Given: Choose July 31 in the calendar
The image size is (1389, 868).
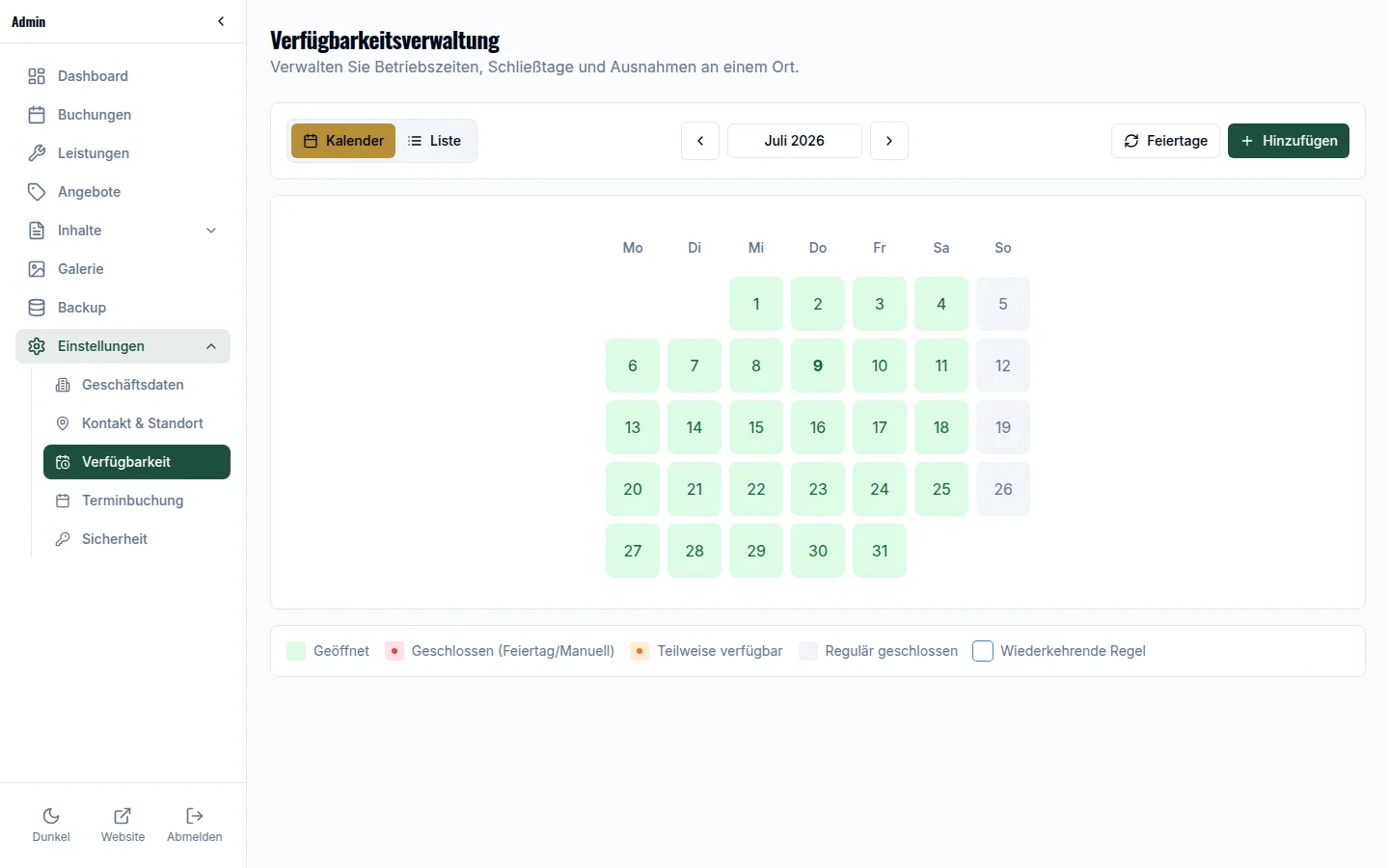Looking at the screenshot, I should pyautogui.click(x=880, y=551).
